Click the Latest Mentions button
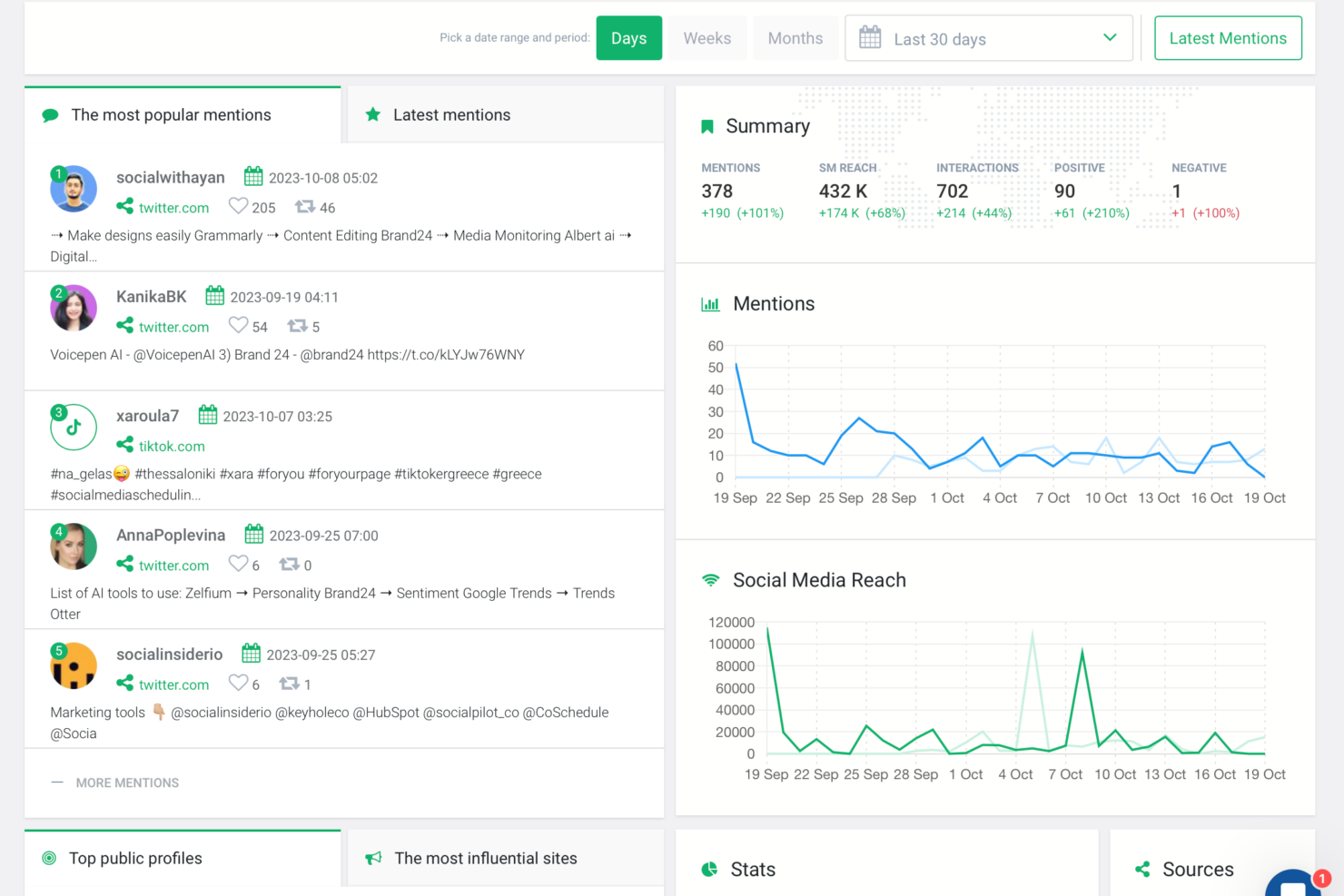Screen dimensions: 1344x896 [1228, 38]
